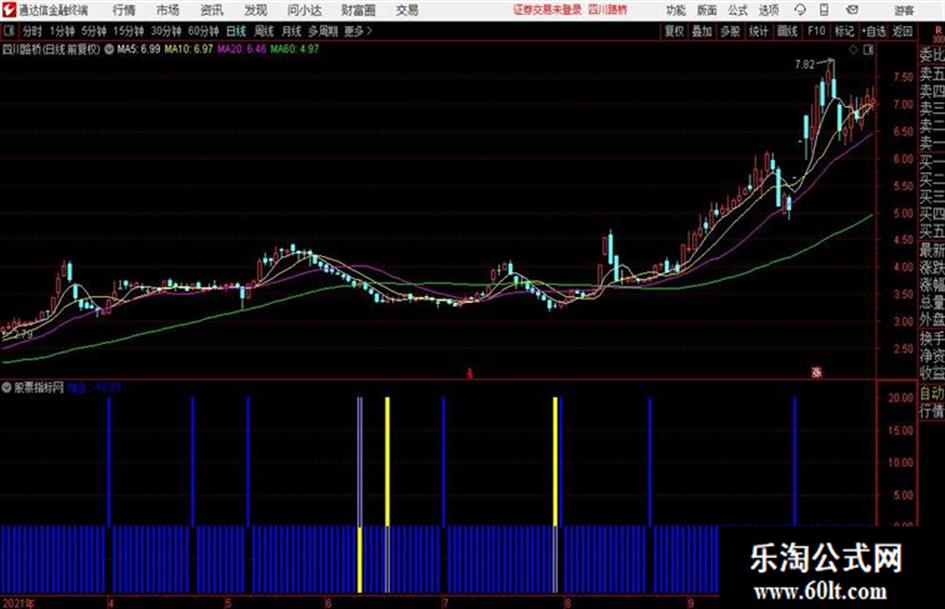Viewport: 945px width, 609px height.
Task: Open the 功能 menu
Action: pyautogui.click(x=676, y=10)
